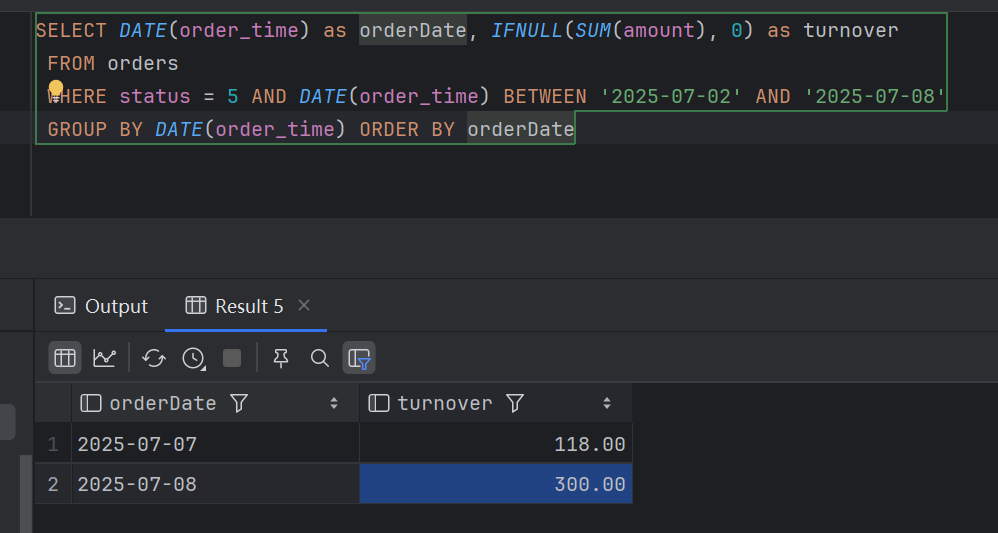Open filter for orderDate column

pos(239,402)
